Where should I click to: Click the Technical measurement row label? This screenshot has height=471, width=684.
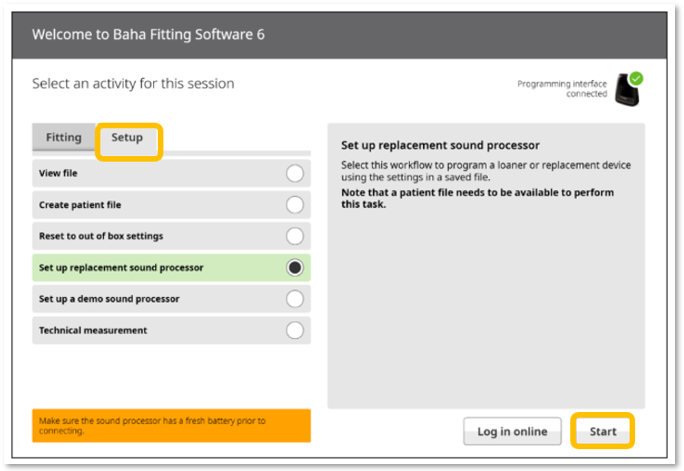pyautogui.click(x=93, y=330)
